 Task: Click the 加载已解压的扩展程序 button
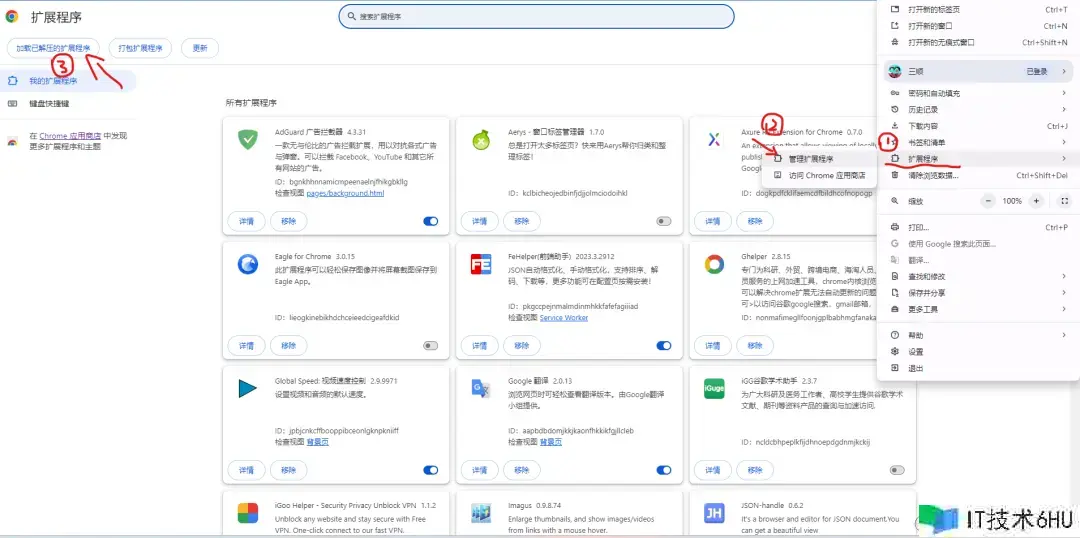click(53, 48)
